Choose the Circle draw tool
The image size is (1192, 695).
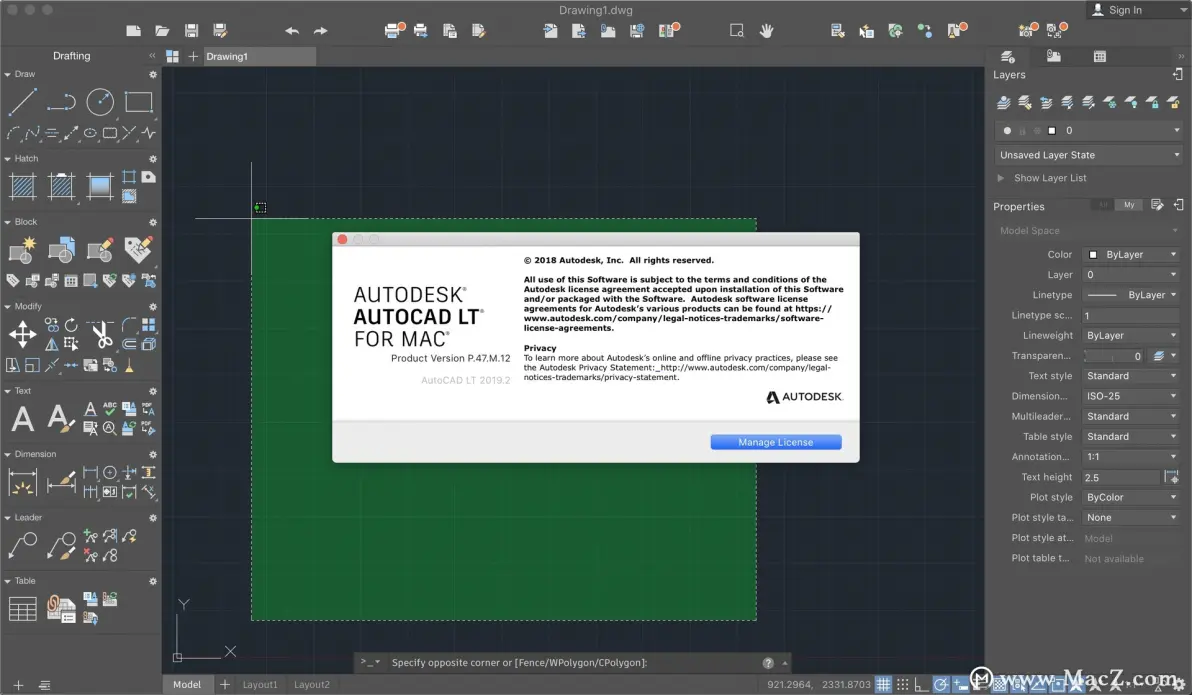[100, 102]
